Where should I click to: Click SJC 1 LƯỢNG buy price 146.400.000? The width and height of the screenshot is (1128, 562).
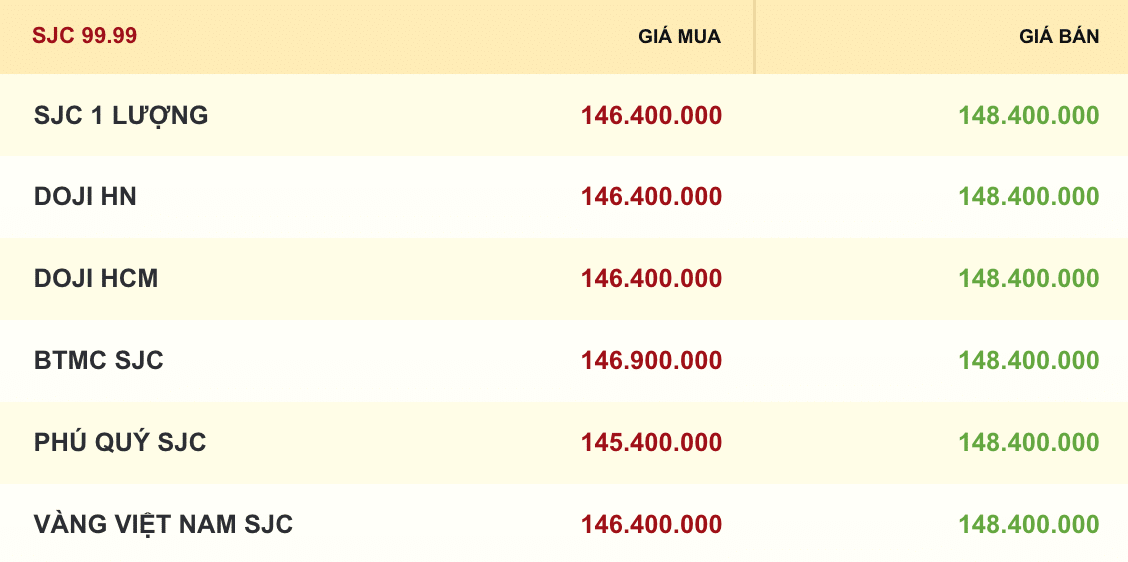click(x=651, y=116)
